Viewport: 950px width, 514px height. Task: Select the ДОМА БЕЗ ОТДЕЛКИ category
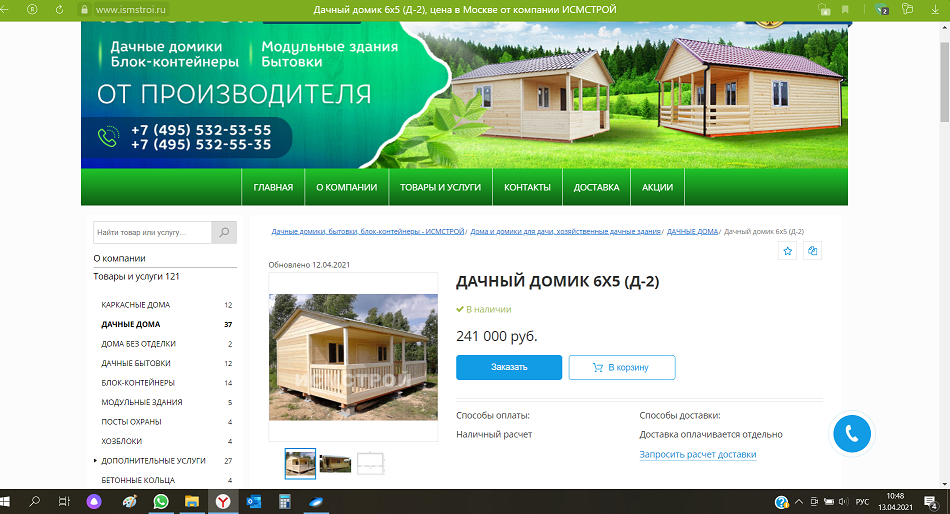point(138,344)
